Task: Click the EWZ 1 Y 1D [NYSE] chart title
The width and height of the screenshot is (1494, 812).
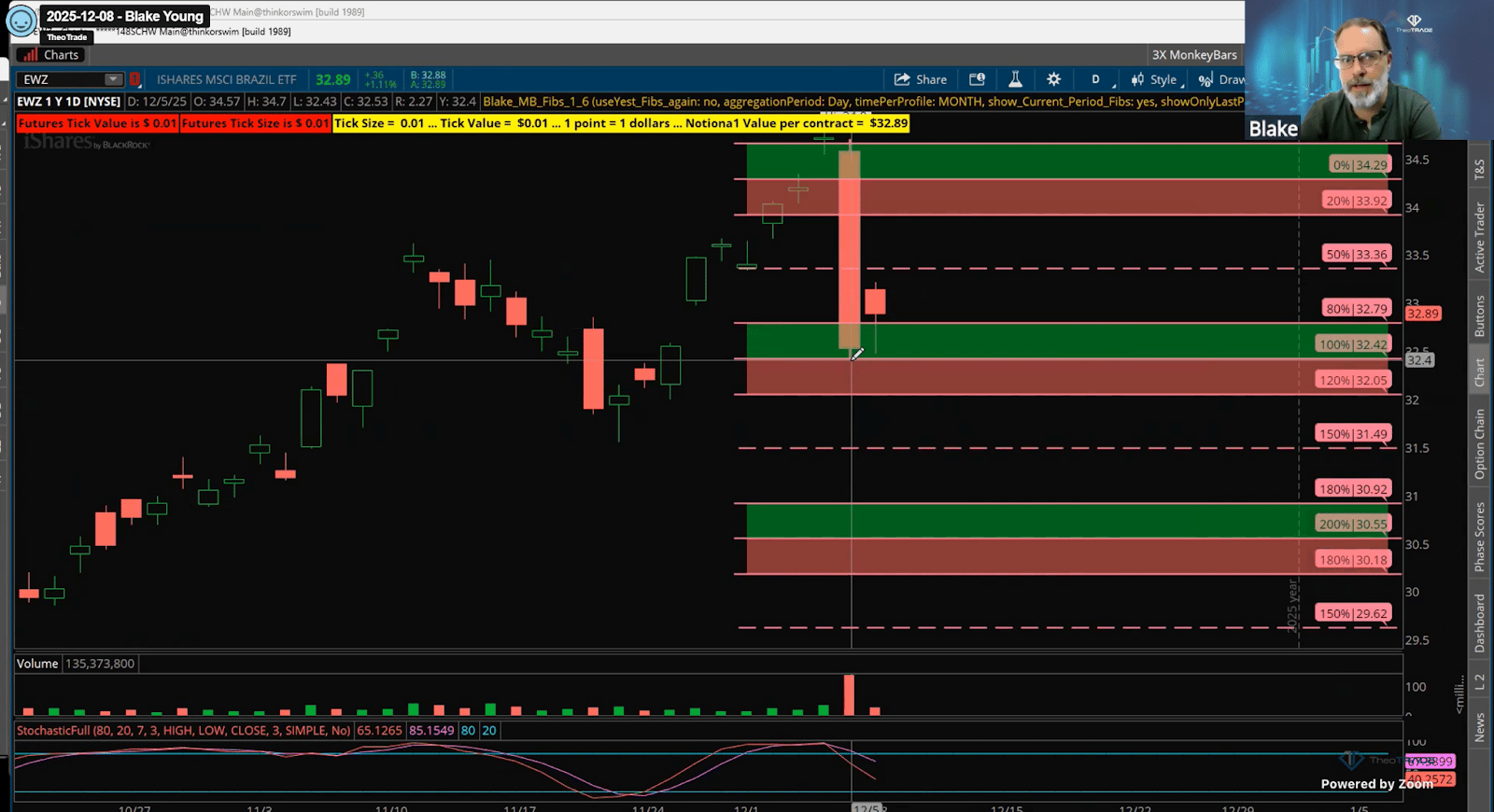Action: 69,102
